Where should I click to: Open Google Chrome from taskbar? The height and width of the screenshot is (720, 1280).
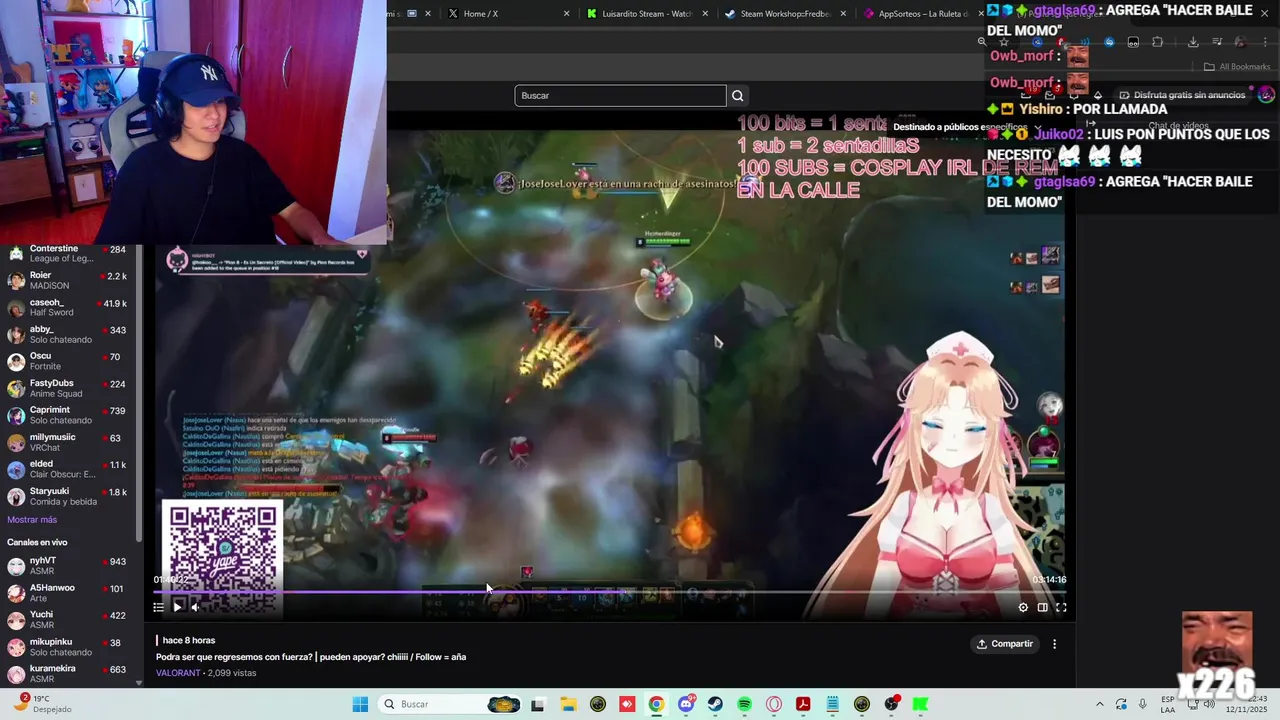tap(656, 704)
